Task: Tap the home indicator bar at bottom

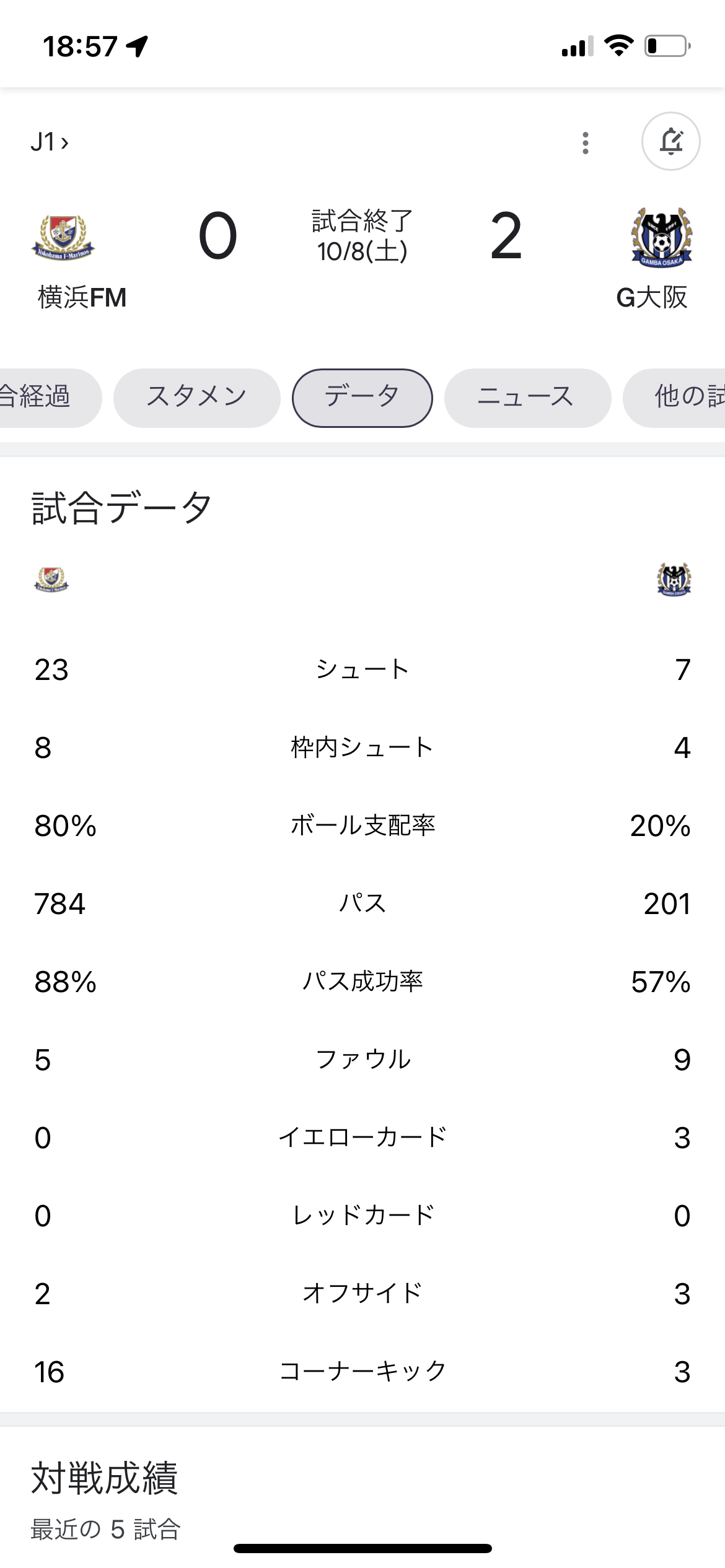Action: [362, 1549]
